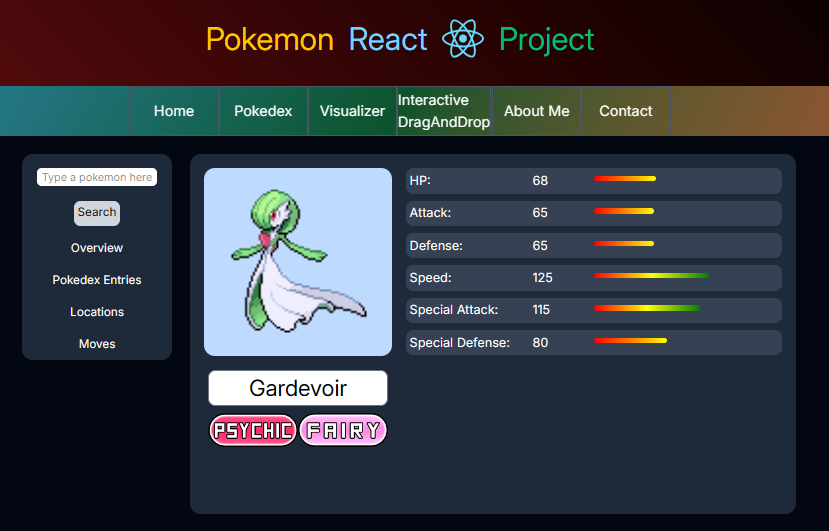Open Interactive DragAndDrop nav tab
829x531 pixels.
[x=444, y=111]
